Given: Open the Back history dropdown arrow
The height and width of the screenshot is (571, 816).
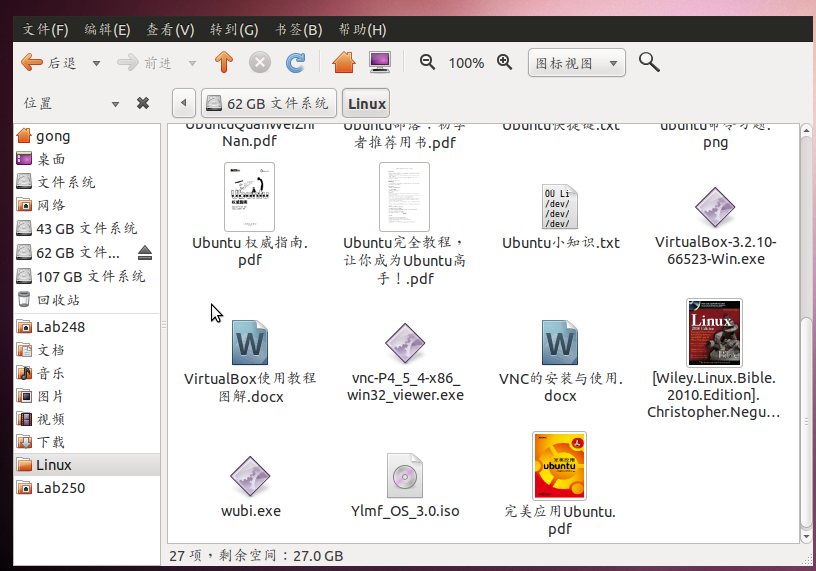Looking at the screenshot, I should (96, 64).
